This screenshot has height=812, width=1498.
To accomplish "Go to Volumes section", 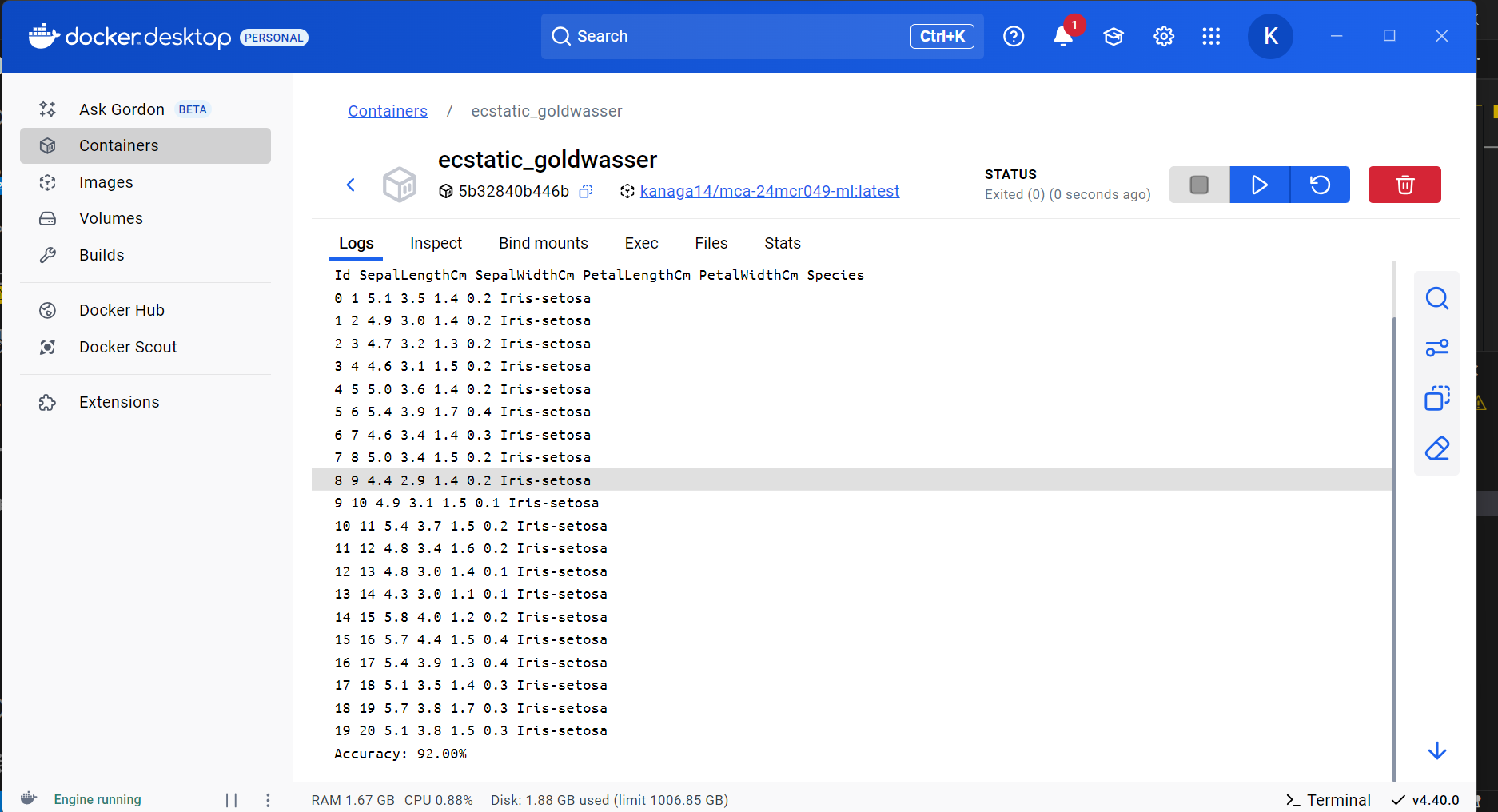I will tap(145, 218).
